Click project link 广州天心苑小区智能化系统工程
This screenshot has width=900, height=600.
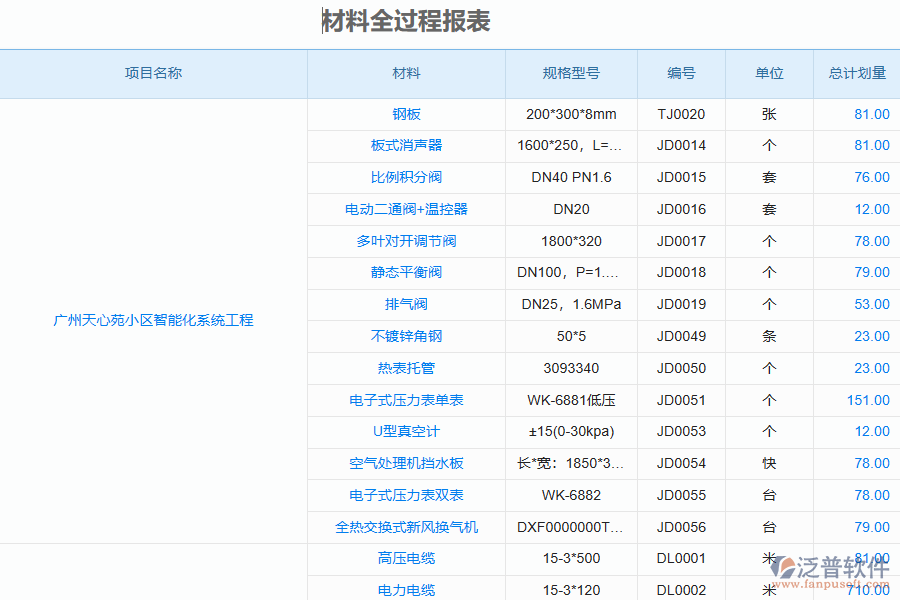(x=153, y=320)
